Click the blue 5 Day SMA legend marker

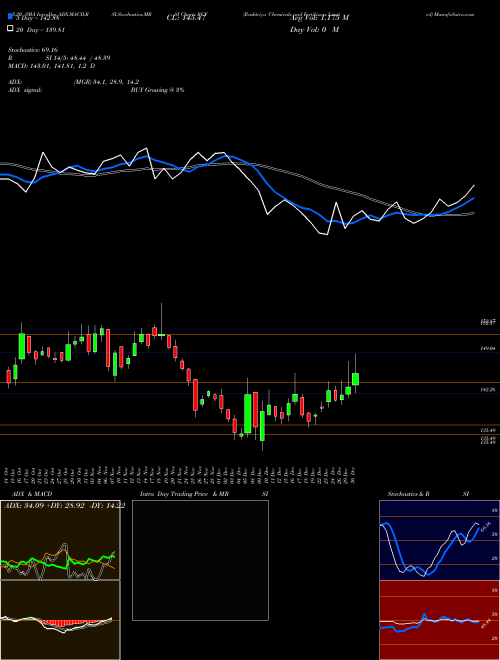10,17
